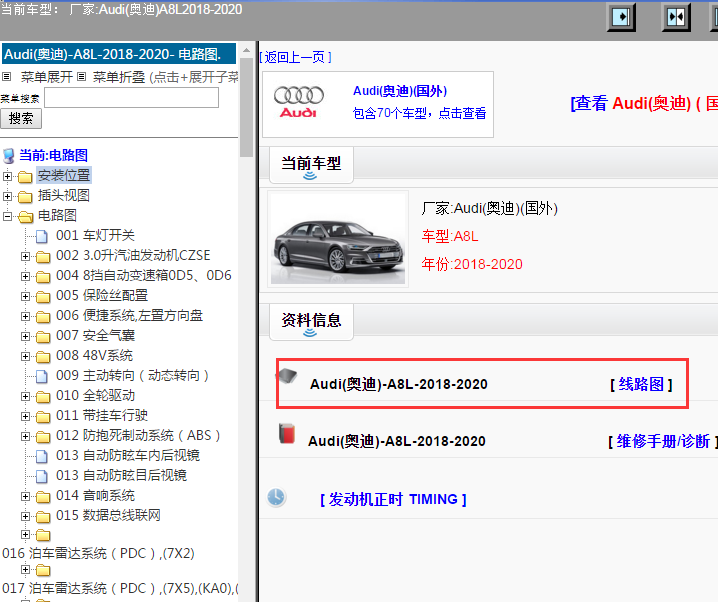
Task: Click the gray book icon beside 线路图 row
Action: pyautogui.click(x=288, y=377)
